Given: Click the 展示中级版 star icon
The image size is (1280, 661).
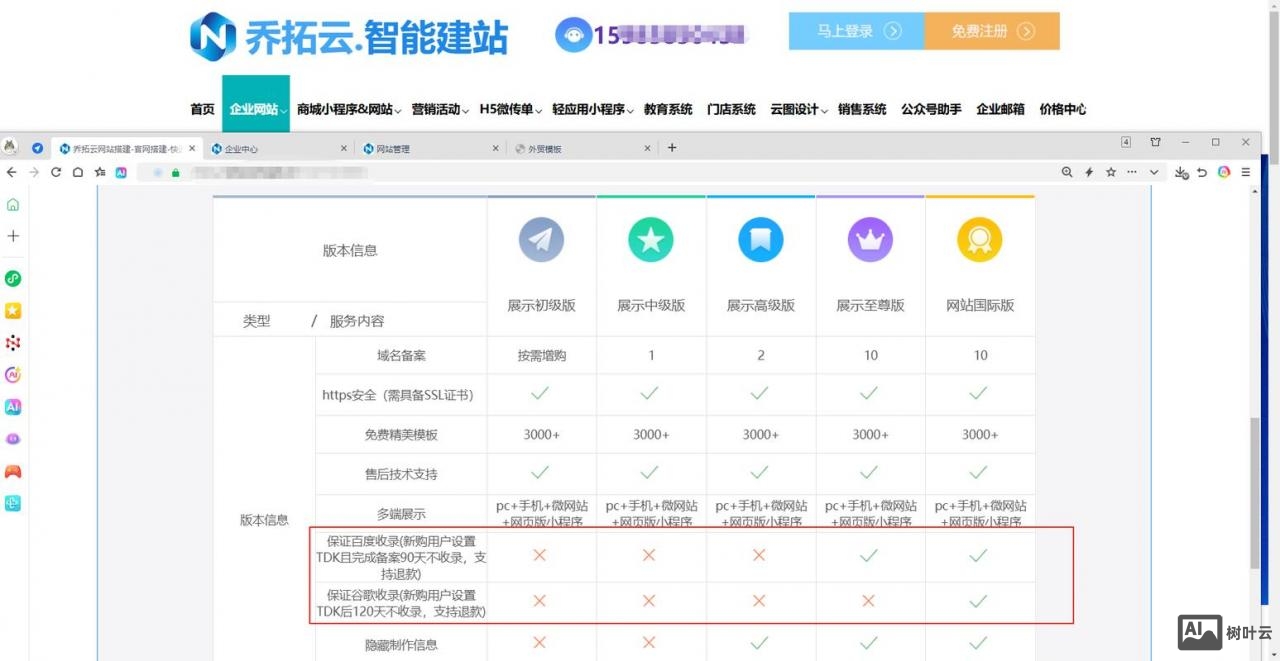Looking at the screenshot, I should pyautogui.click(x=650, y=239).
